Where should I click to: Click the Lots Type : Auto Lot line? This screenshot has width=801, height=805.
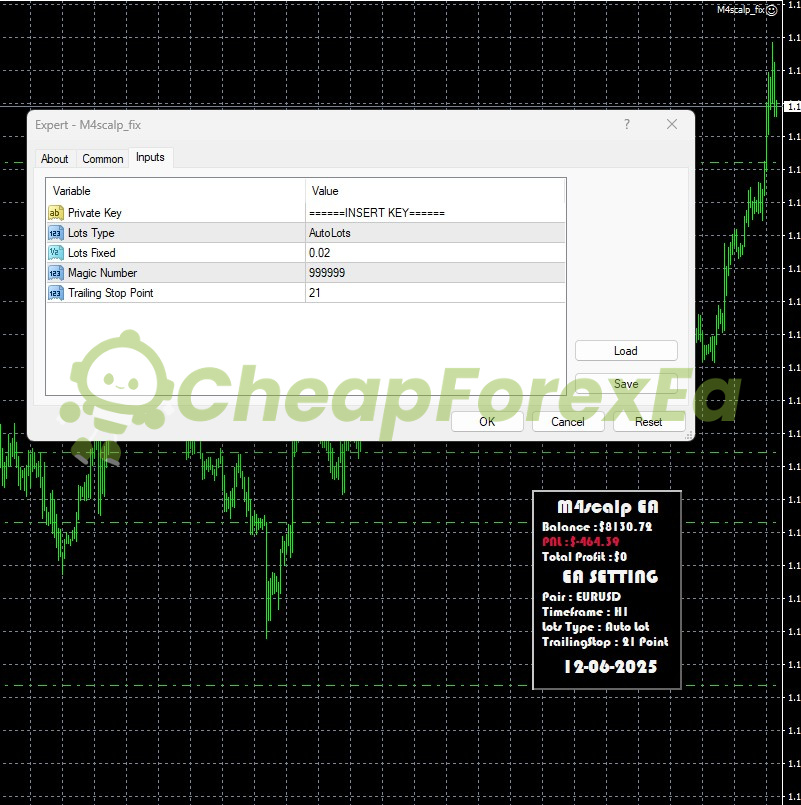[x=596, y=627]
